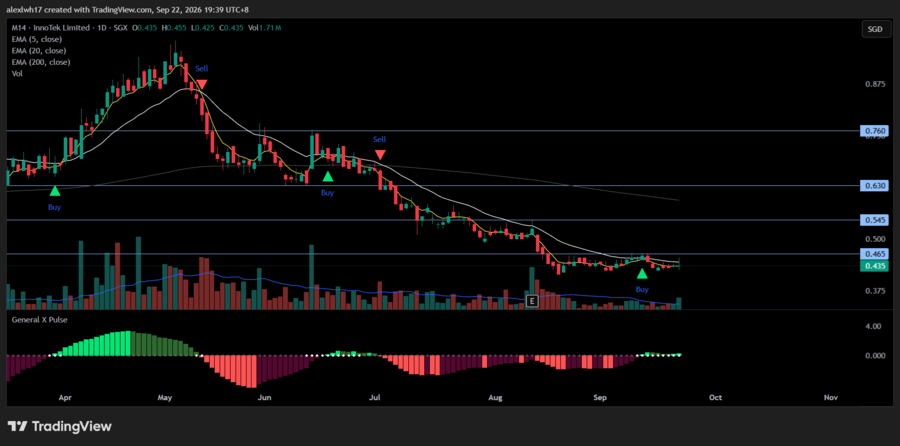The width and height of the screenshot is (900, 446).
Task: Click the first green Buy arrow in April
Action: pos(55,191)
